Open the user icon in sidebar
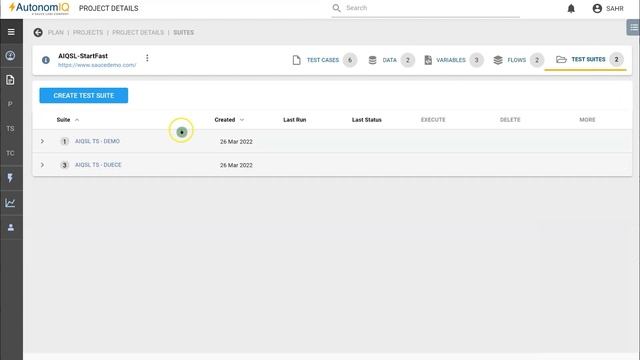The width and height of the screenshot is (640, 360). point(11,227)
